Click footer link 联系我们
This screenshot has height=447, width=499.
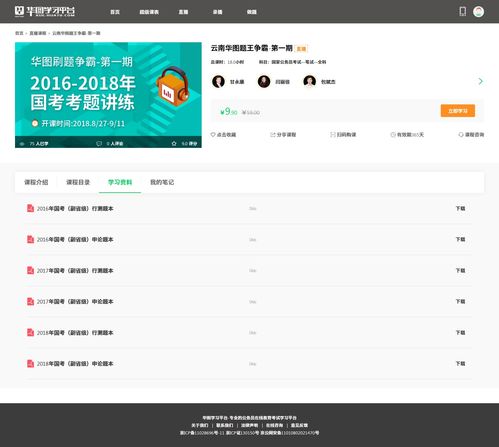coord(225,425)
